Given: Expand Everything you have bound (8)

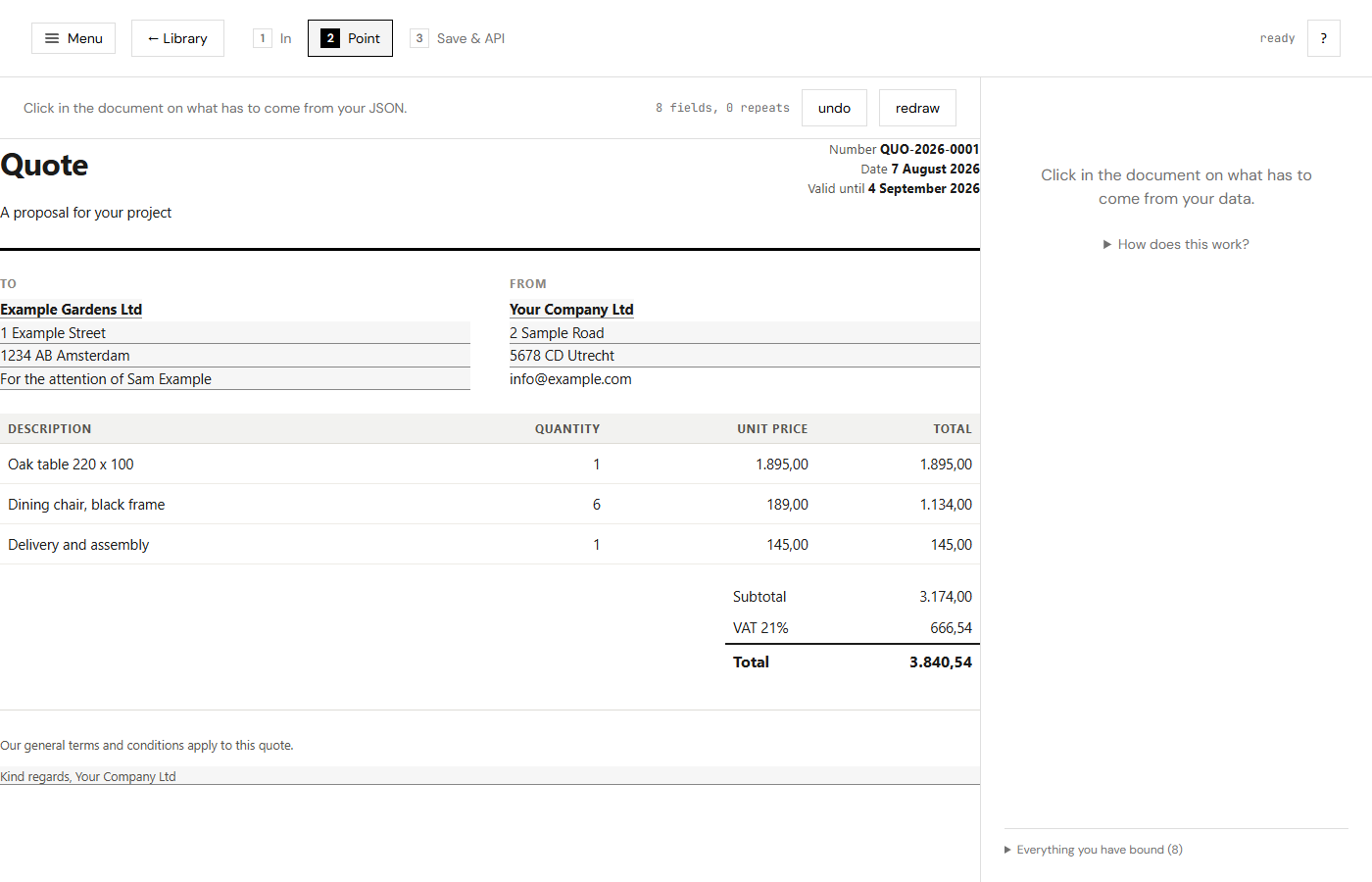Looking at the screenshot, I should click(x=1094, y=850).
